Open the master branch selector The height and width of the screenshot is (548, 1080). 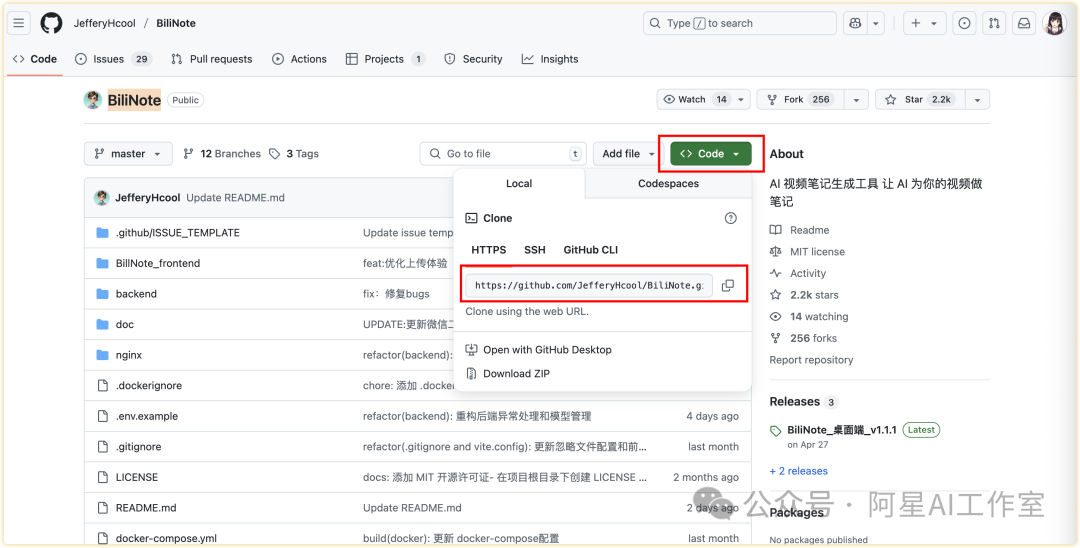point(127,154)
